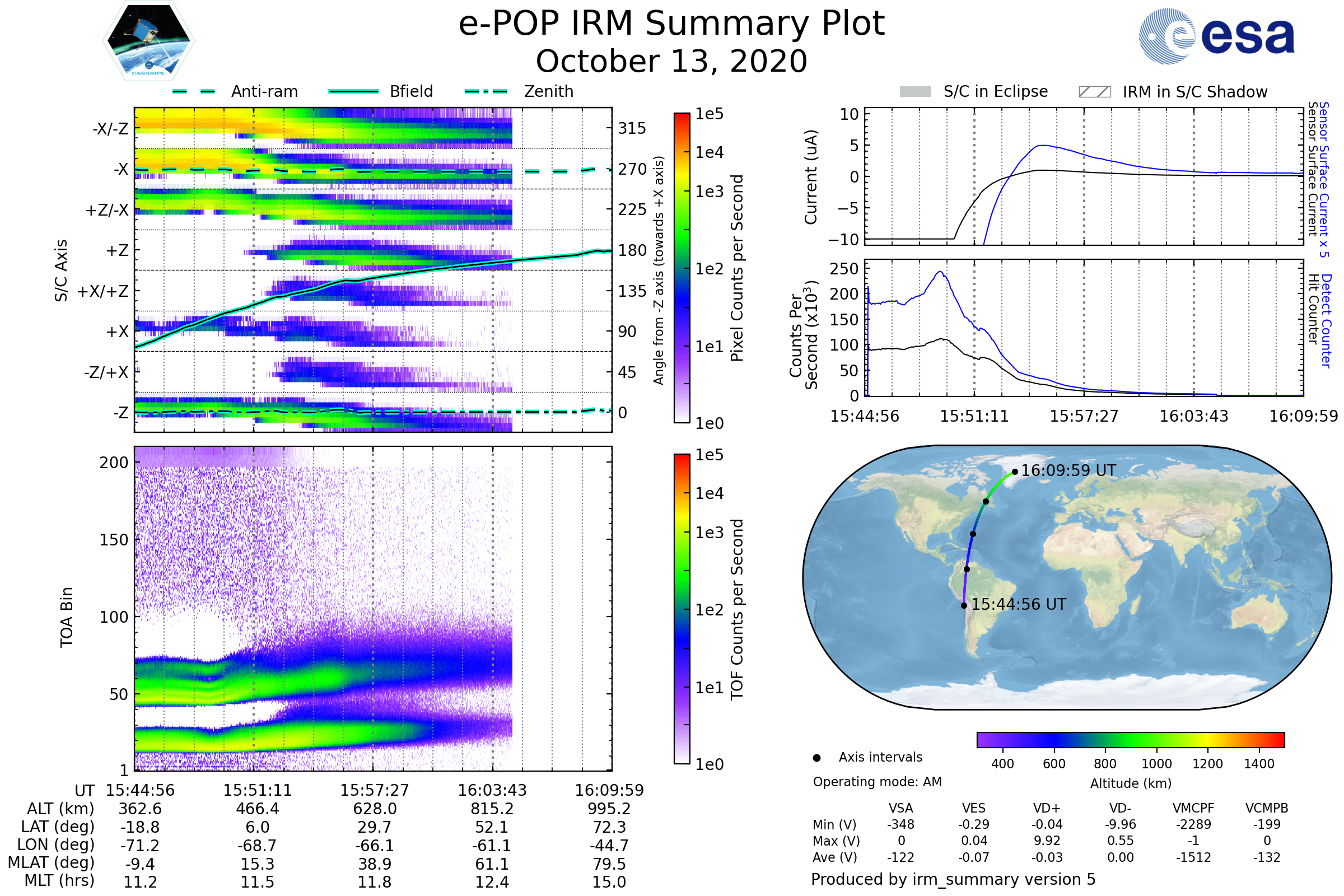Viewport: 1344px width, 896px height.
Task: Click the Pixel Counts per Second colorbar
Action: pyautogui.click(x=682, y=268)
